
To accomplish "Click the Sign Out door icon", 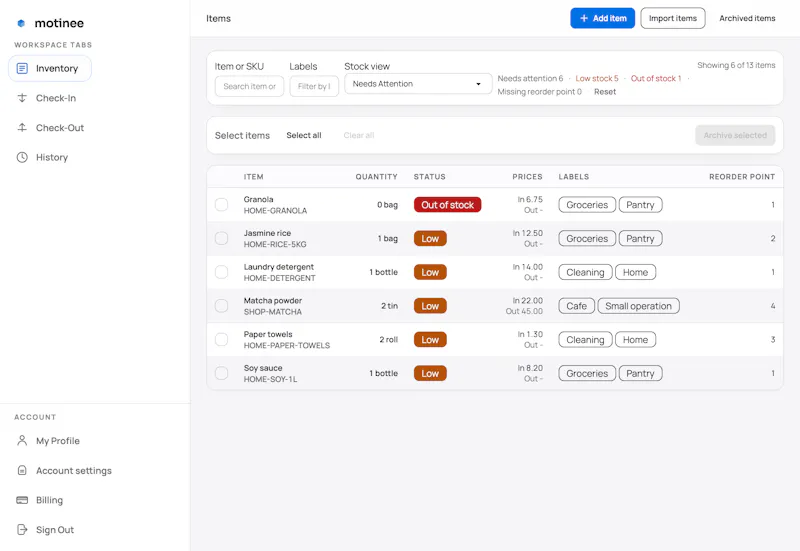I will [x=22, y=530].
